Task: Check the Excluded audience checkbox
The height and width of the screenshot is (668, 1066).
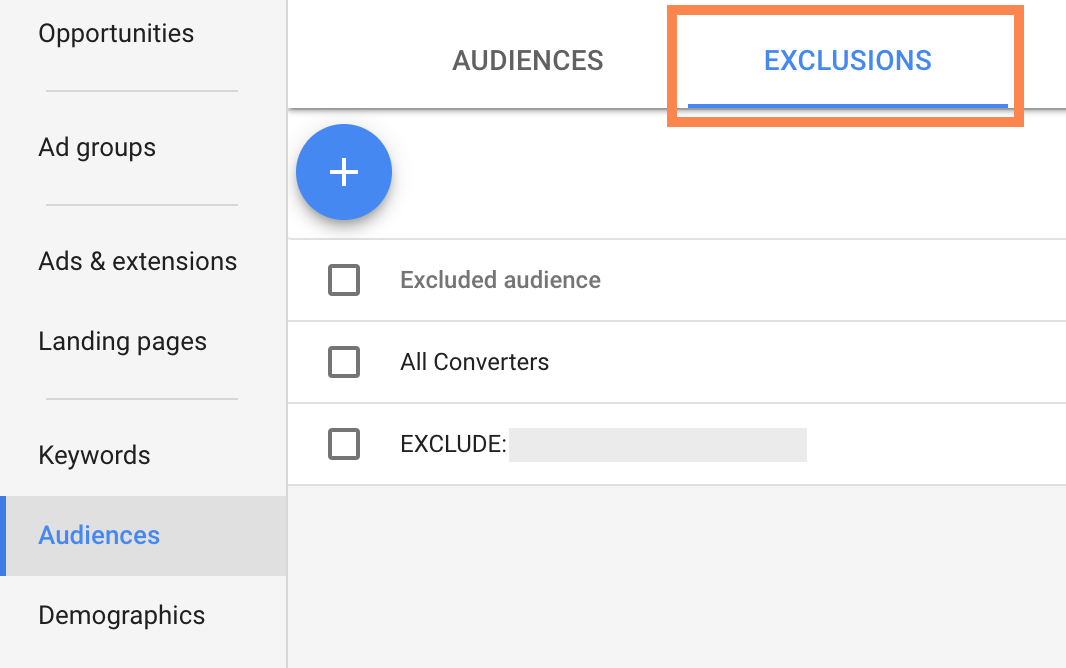Action: pyautogui.click(x=344, y=280)
